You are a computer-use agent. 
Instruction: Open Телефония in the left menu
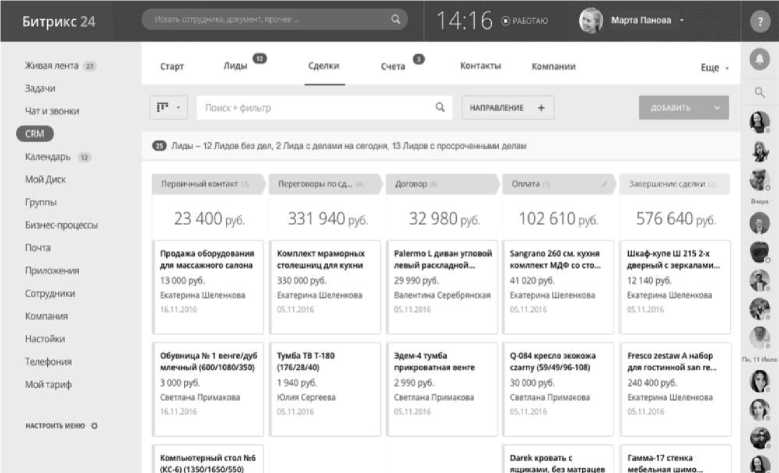tap(48, 362)
